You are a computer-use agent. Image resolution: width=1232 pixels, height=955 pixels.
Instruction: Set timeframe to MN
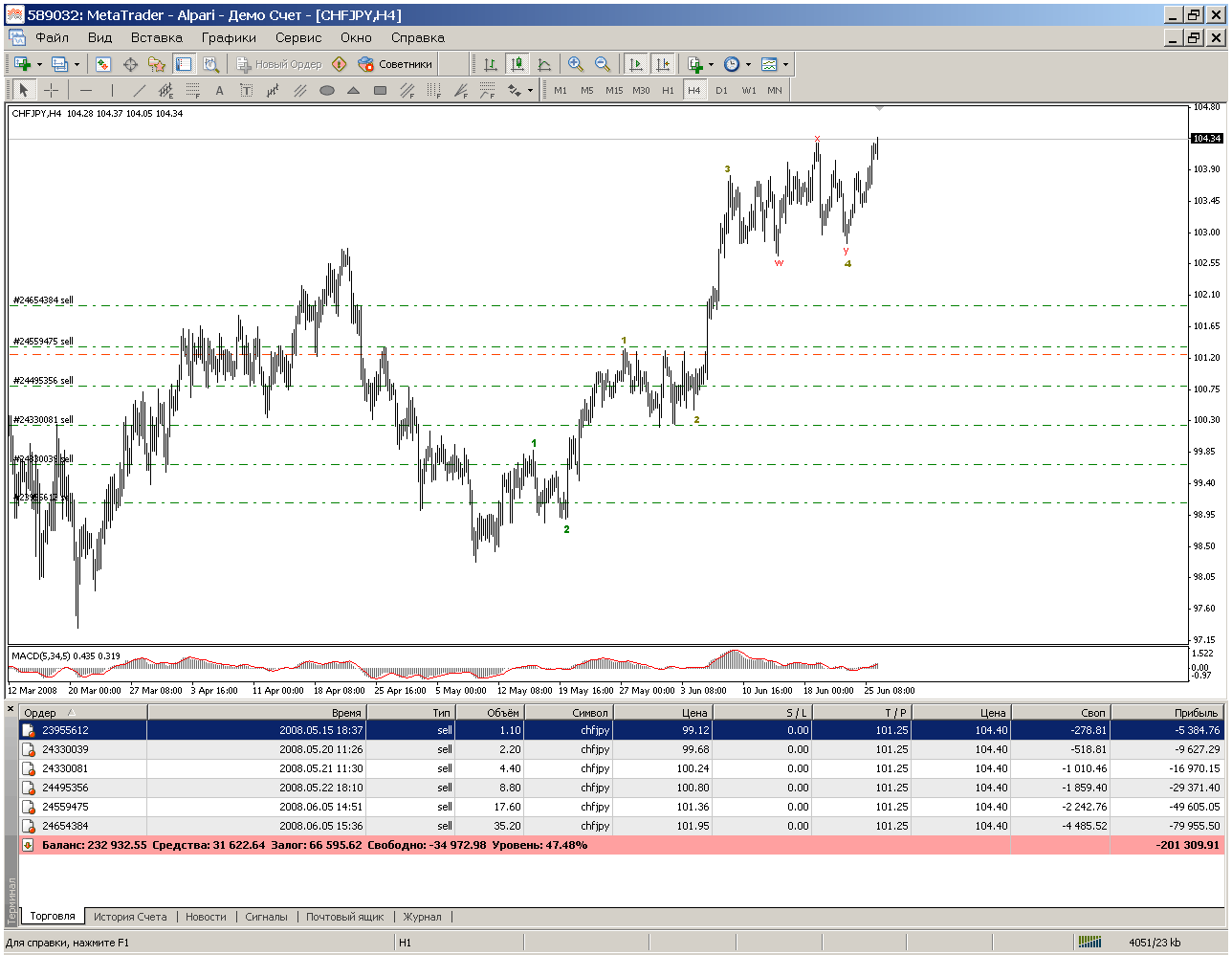pos(775,90)
